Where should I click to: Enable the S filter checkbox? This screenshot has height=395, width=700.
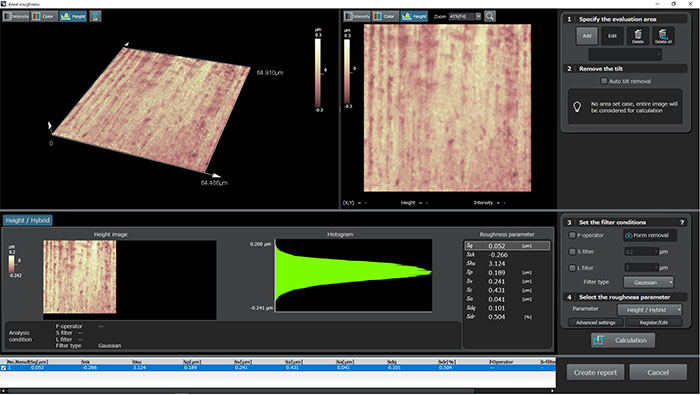[572, 252]
